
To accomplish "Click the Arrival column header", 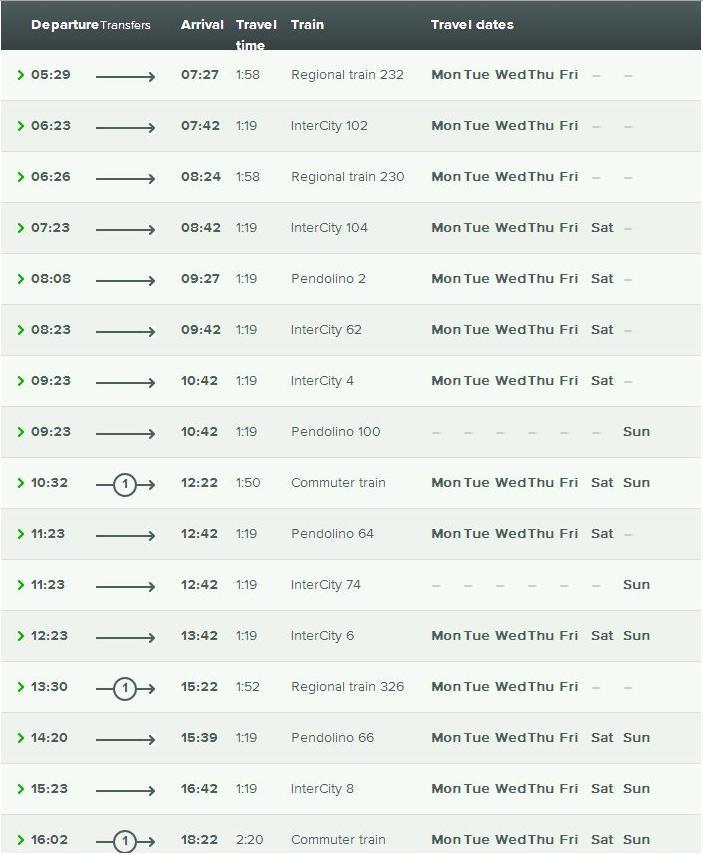I will click(202, 25).
